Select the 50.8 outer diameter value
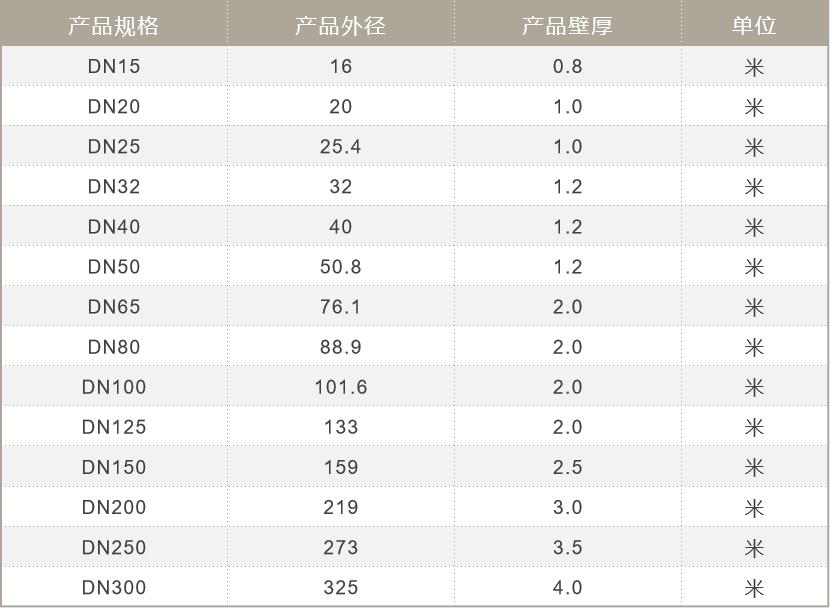The image size is (830, 608). point(340,267)
